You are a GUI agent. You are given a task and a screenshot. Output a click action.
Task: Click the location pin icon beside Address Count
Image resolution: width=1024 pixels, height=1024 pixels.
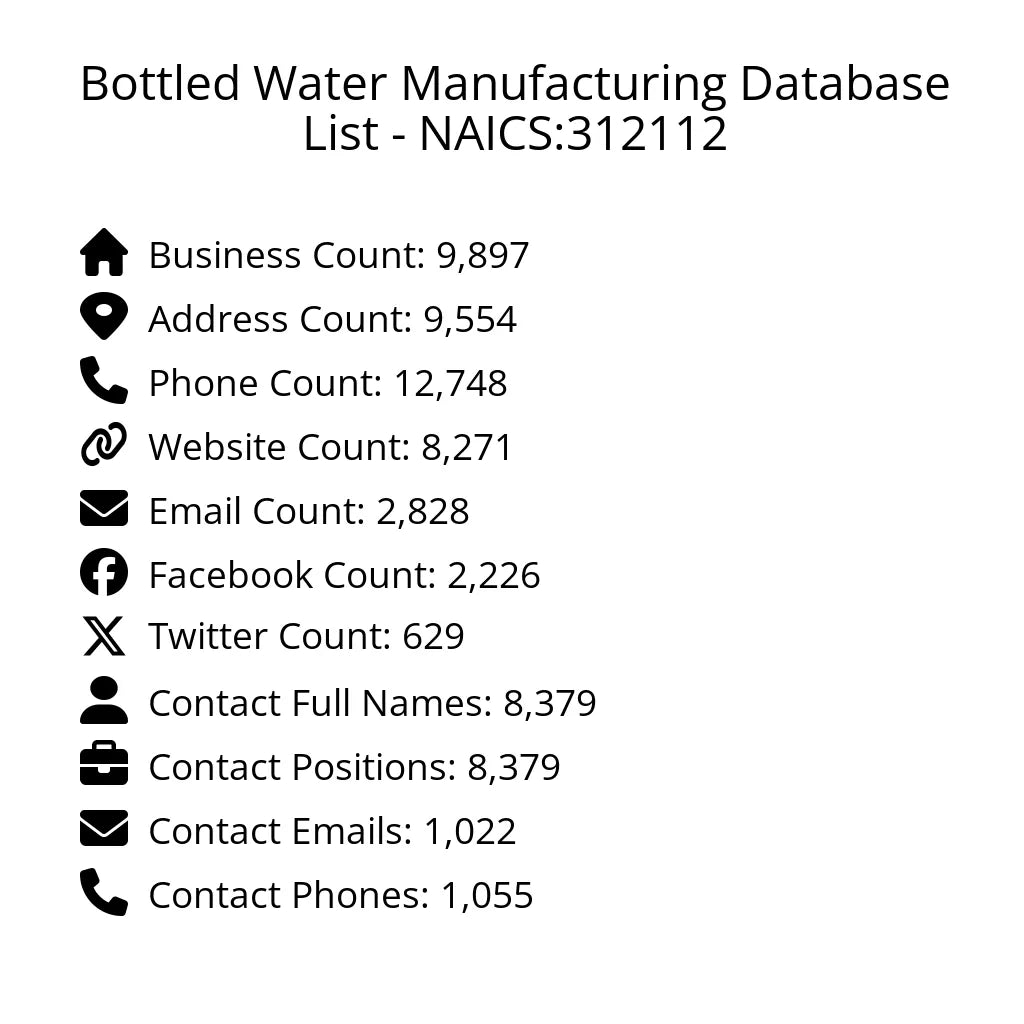[x=104, y=317]
